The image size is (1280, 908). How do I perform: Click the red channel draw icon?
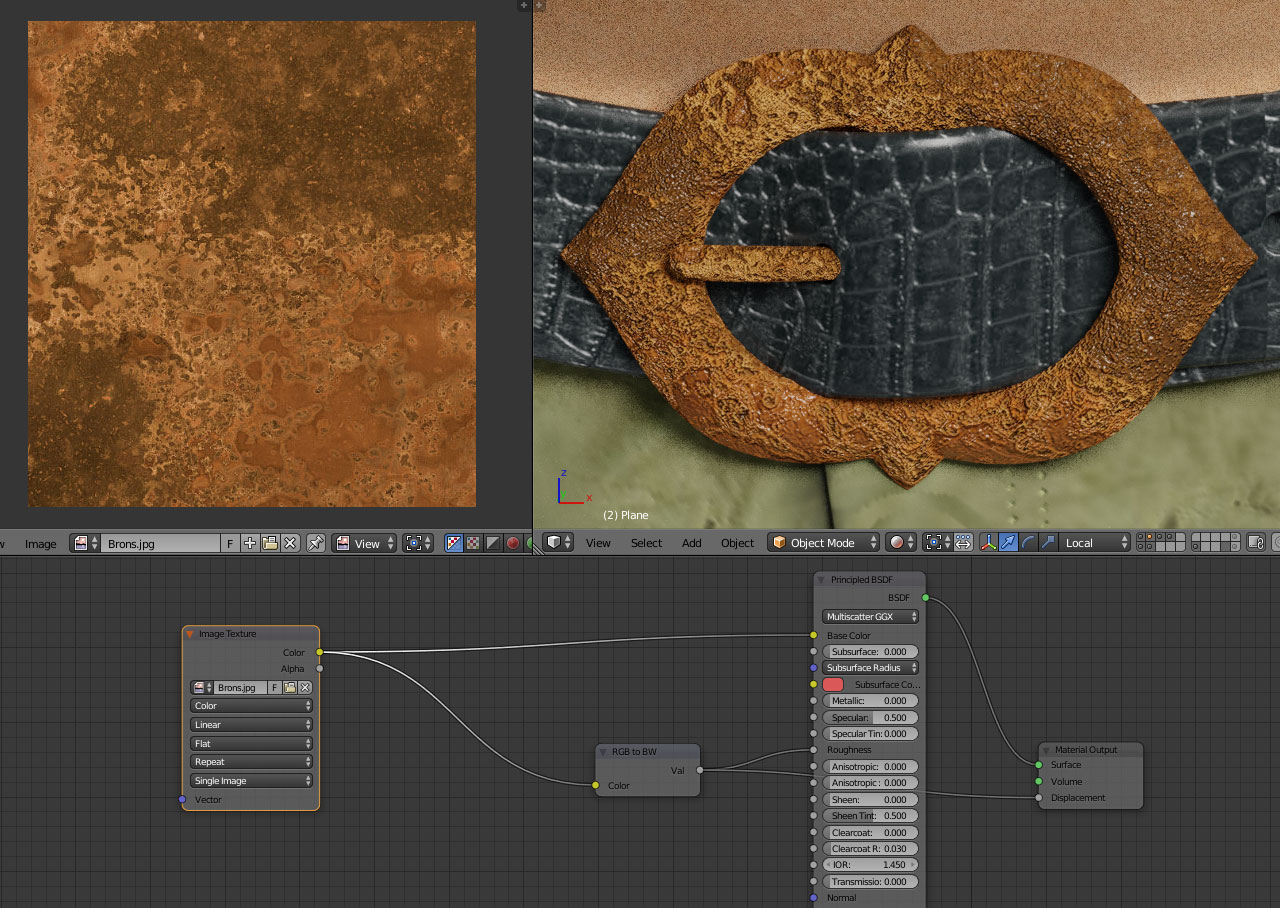(x=513, y=543)
